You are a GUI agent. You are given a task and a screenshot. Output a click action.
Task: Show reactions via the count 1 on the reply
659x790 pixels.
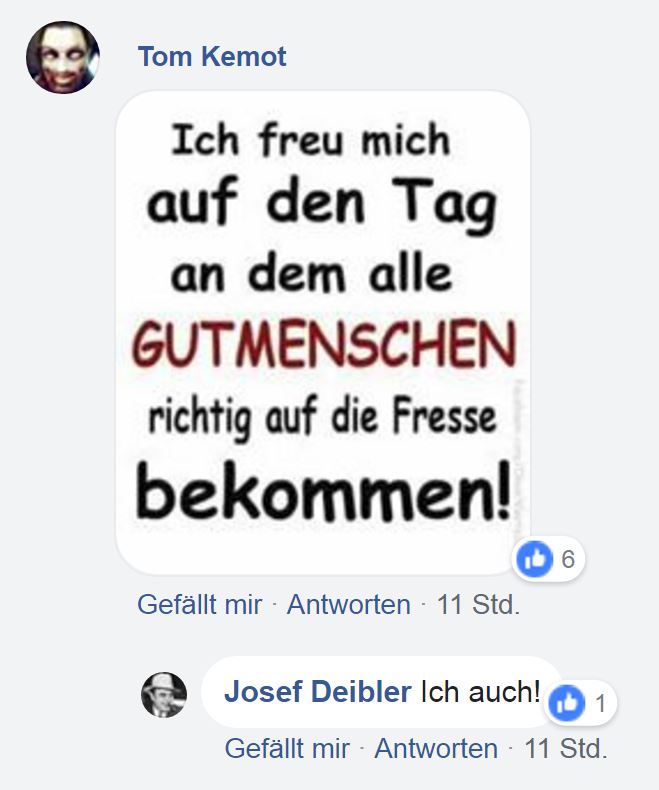[600, 704]
